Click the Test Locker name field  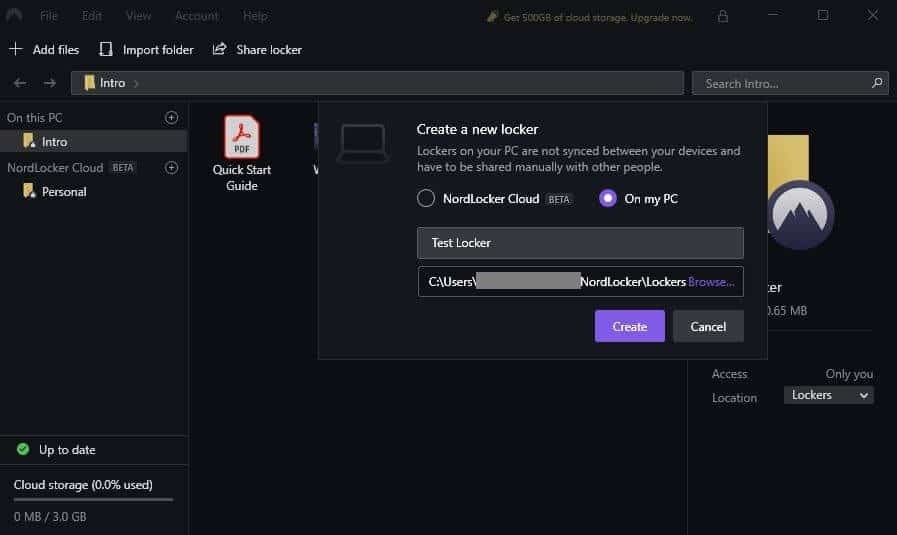[580, 243]
